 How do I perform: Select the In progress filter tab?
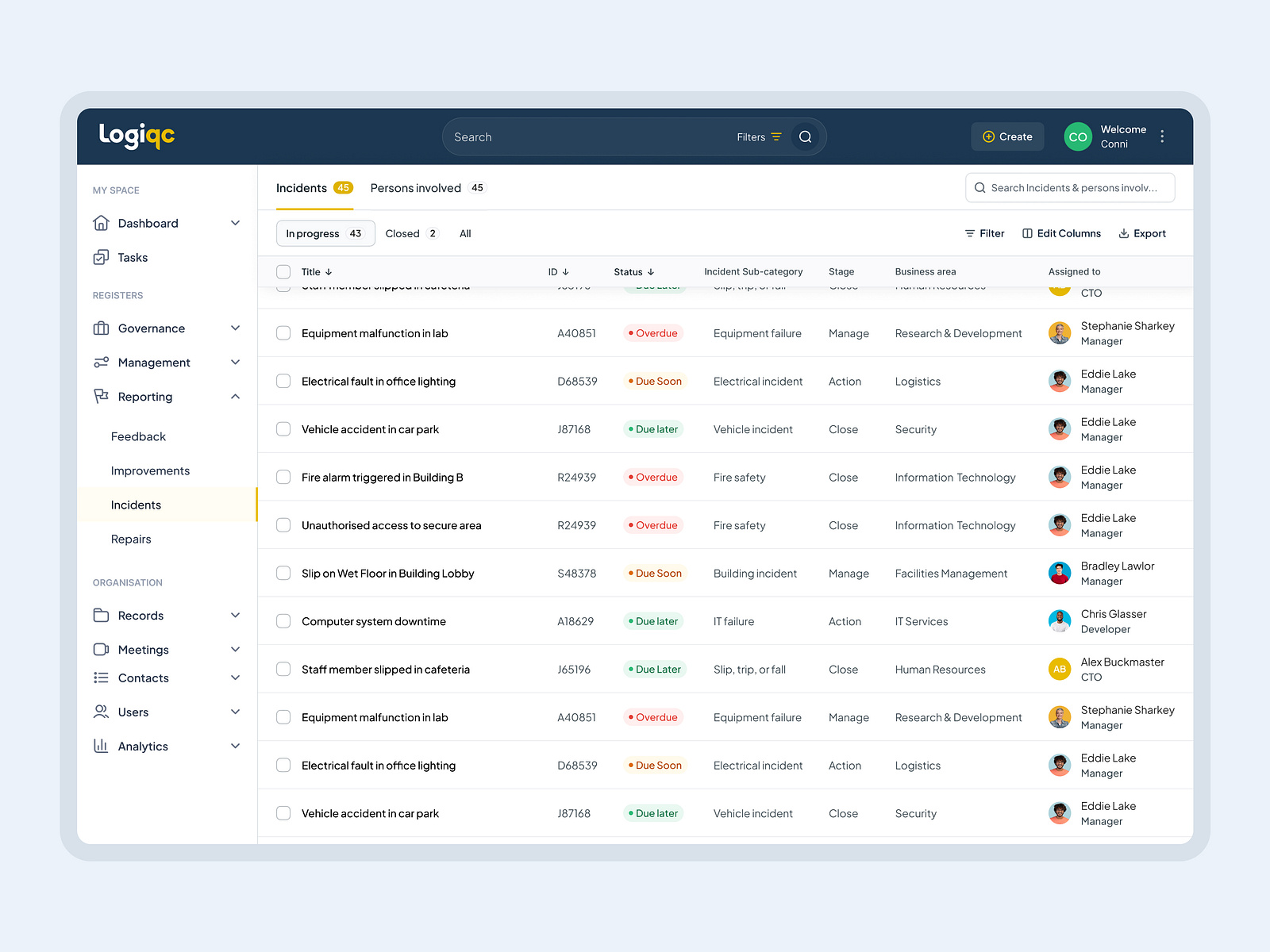pos(325,233)
